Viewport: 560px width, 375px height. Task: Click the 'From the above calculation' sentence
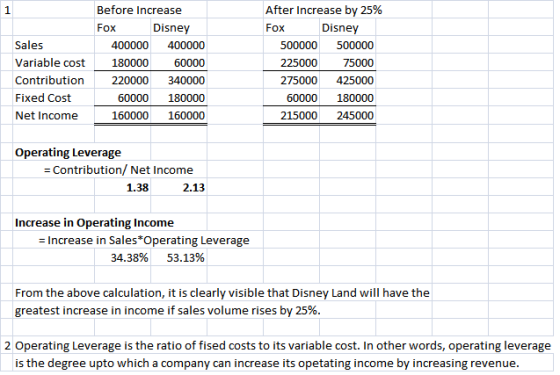coord(222,293)
